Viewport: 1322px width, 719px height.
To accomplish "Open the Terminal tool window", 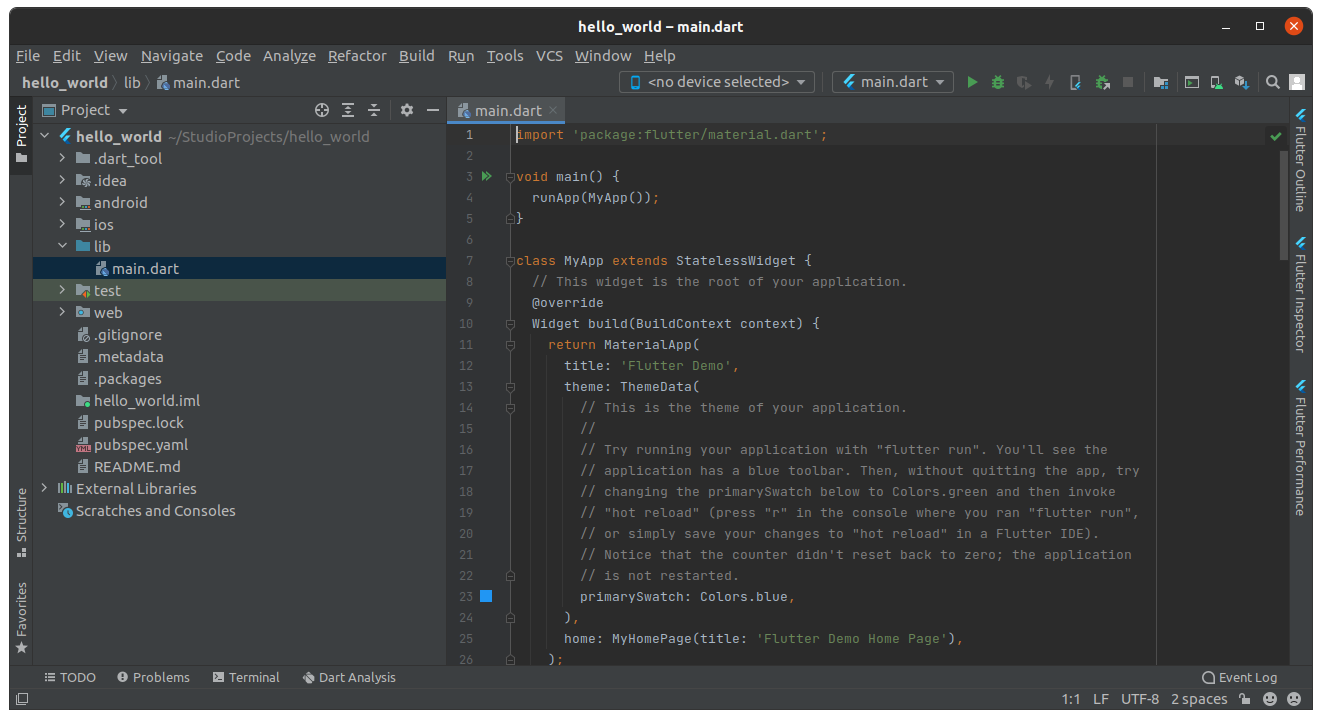I will (245, 677).
